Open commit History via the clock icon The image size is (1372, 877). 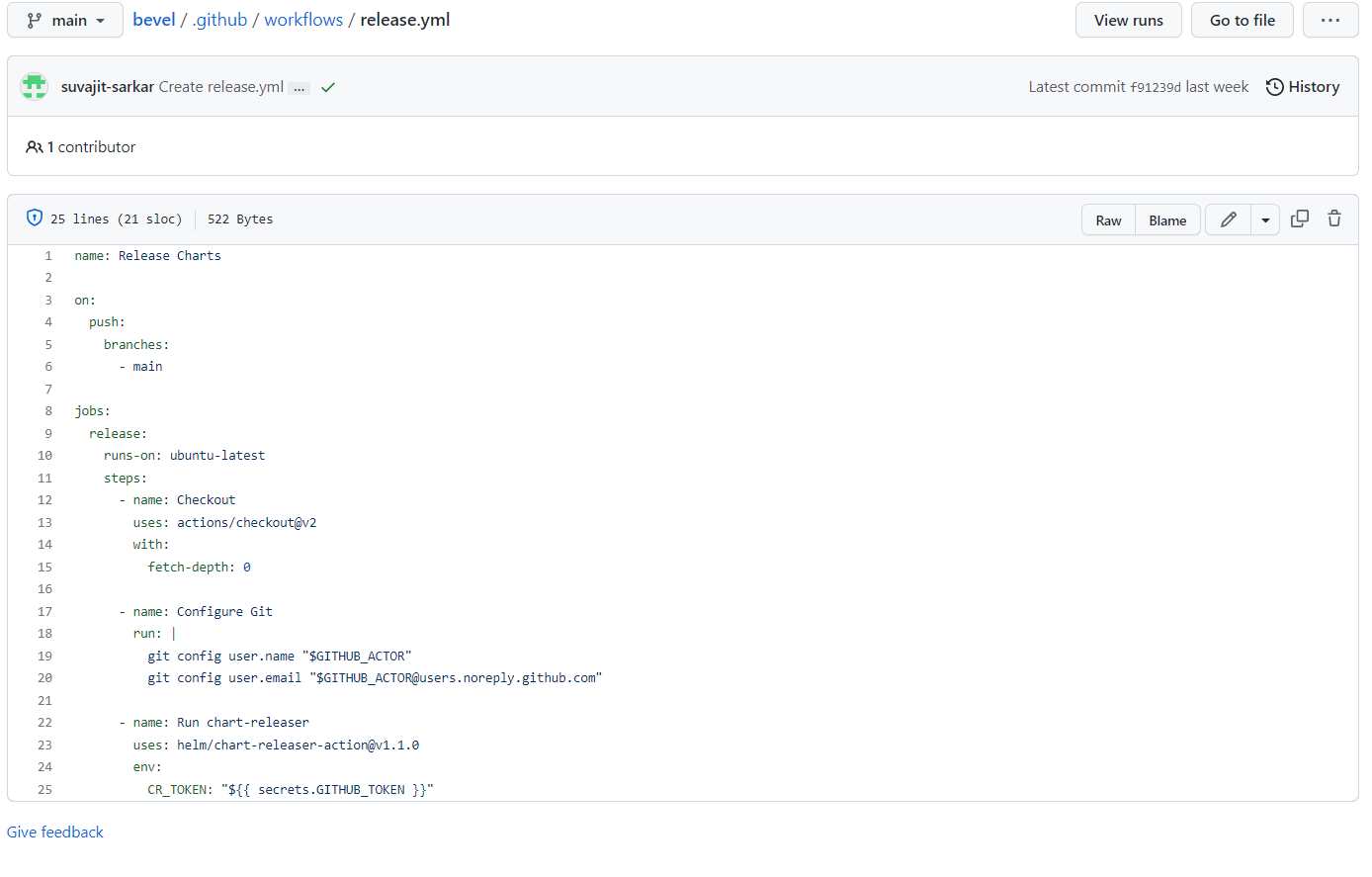1274,87
